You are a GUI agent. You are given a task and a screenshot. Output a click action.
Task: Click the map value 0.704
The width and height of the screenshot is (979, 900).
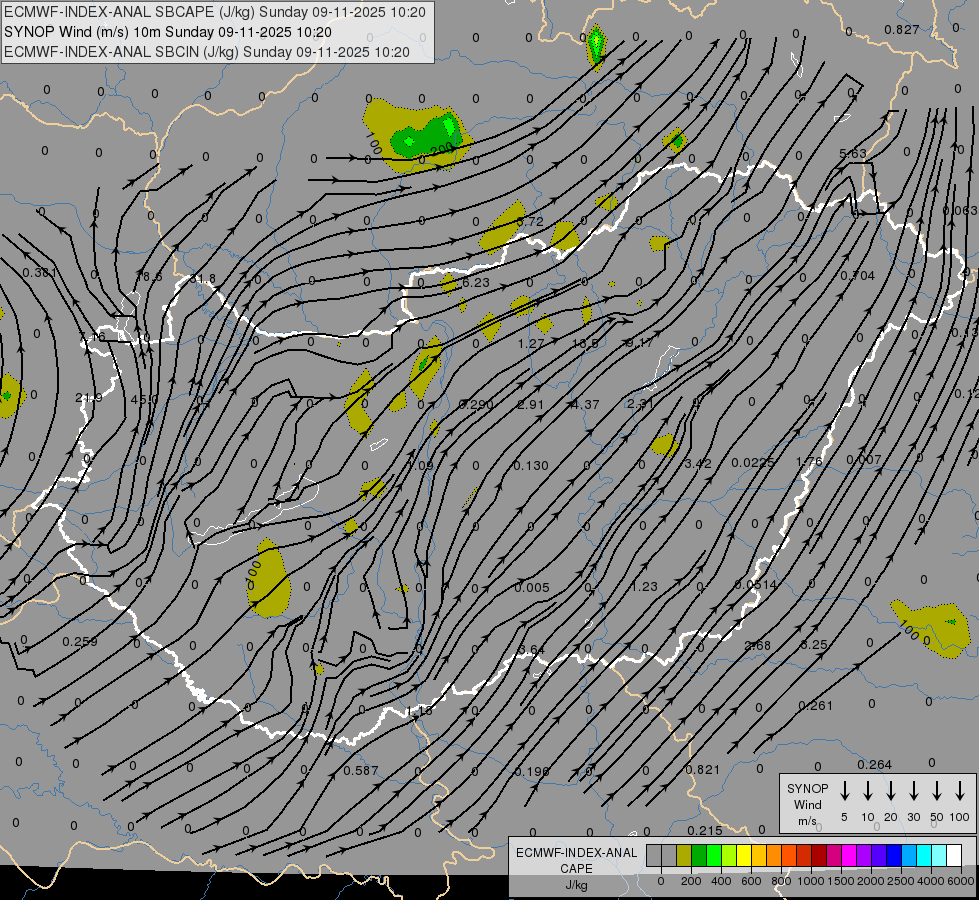pos(857,275)
